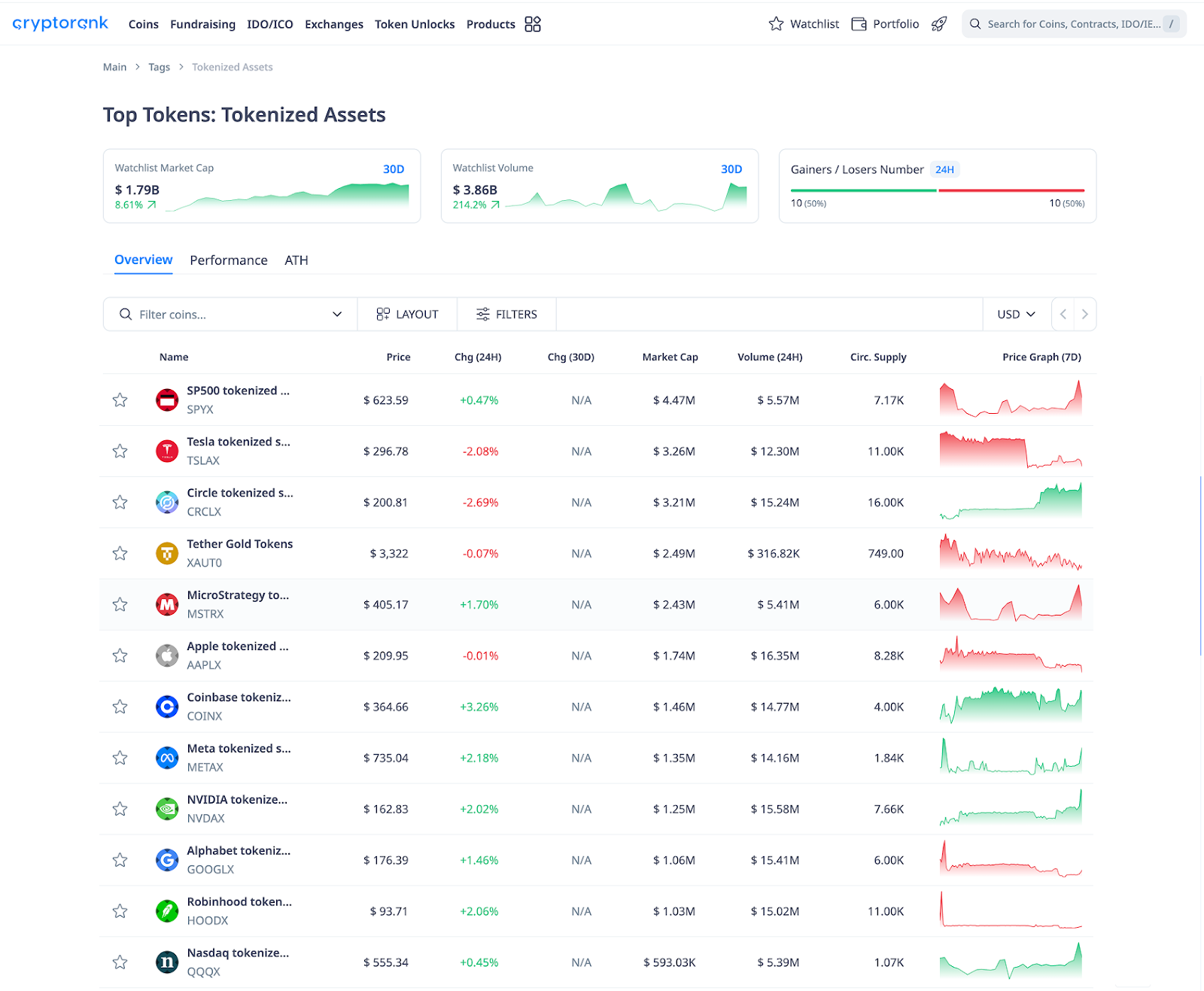
Task: Open COINX 7D price graph
Action: coord(1011,706)
